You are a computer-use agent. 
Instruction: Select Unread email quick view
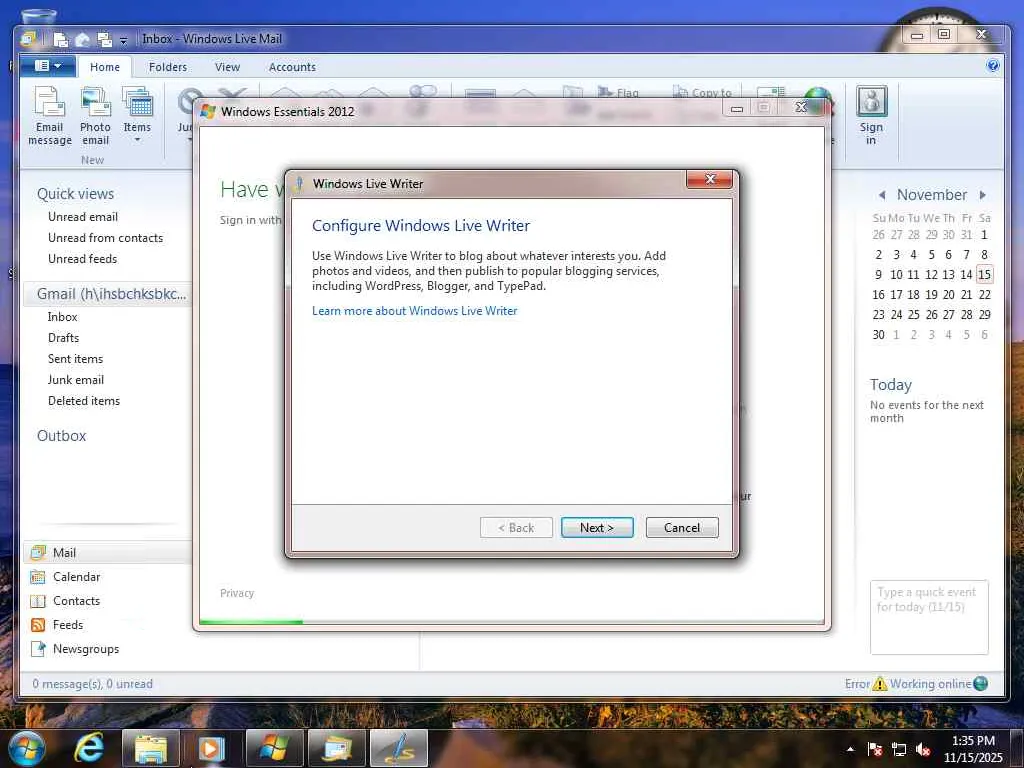point(83,217)
